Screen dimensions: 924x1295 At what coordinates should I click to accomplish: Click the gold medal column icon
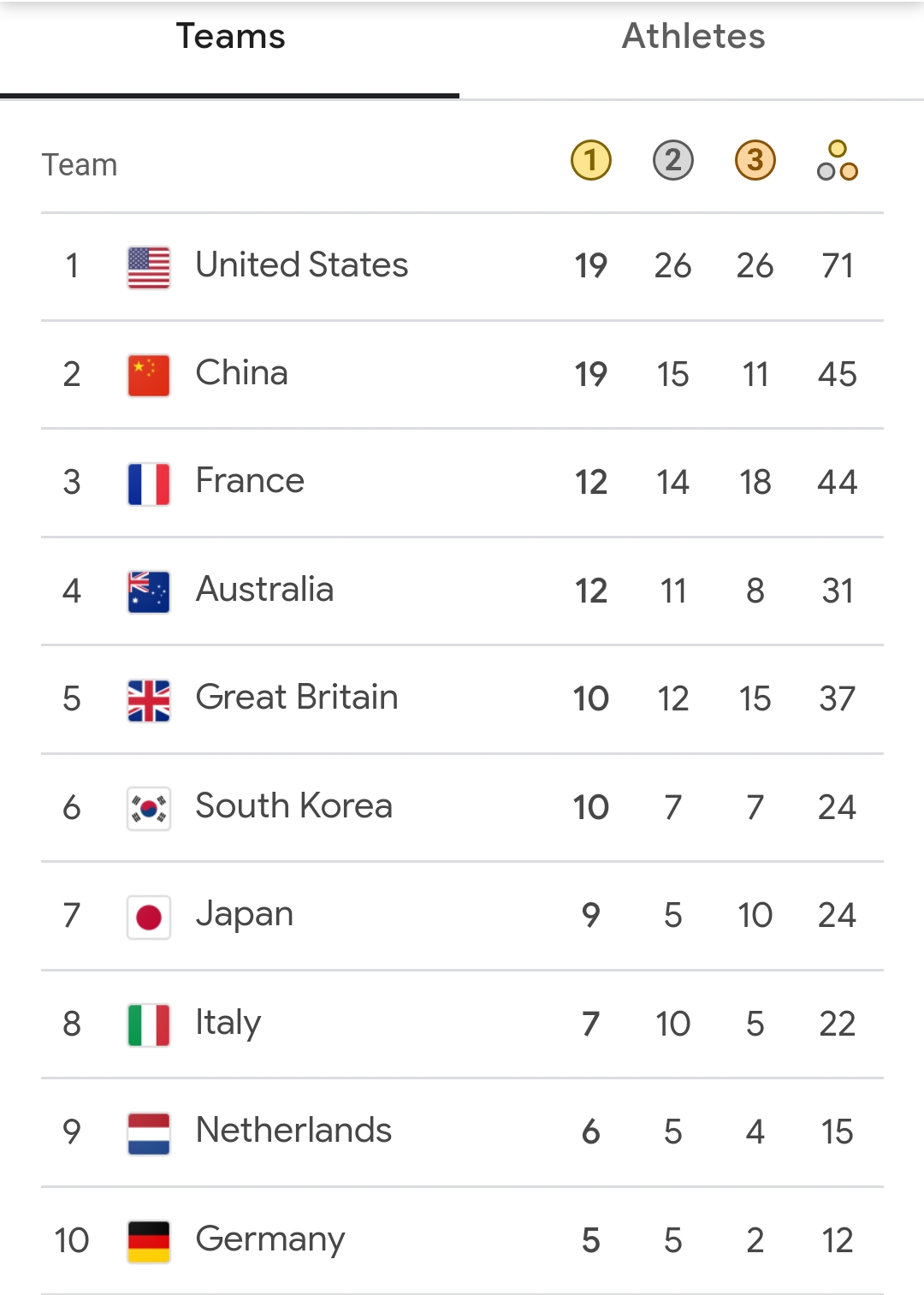point(591,160)
